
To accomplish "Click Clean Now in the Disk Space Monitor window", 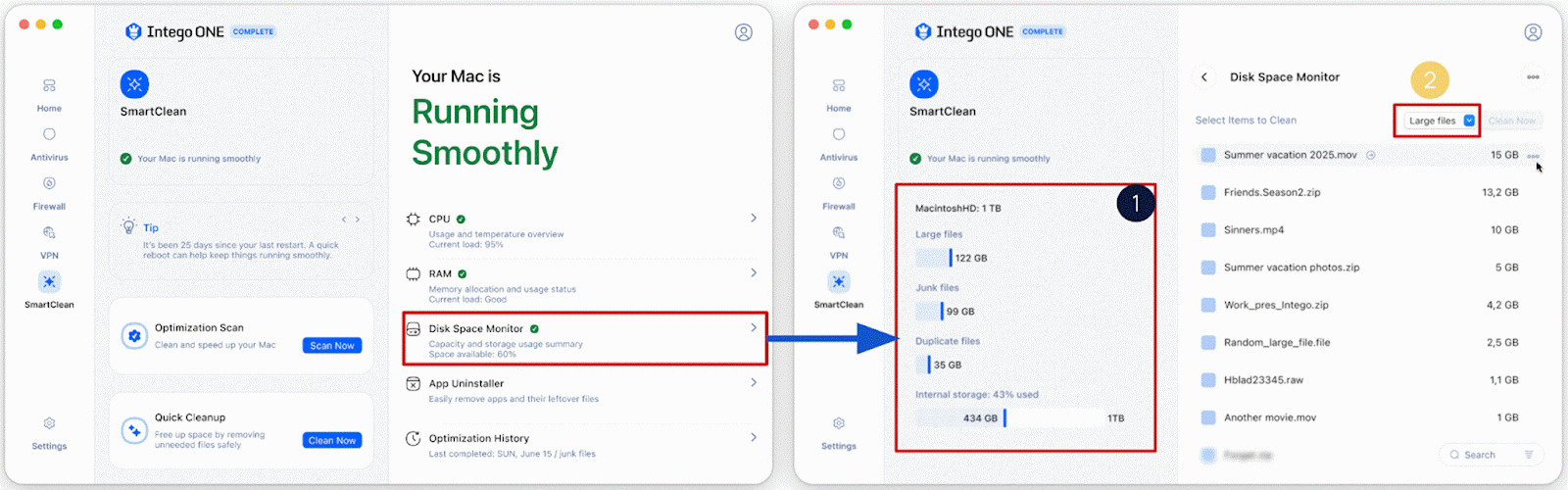I will [1512, 121].
